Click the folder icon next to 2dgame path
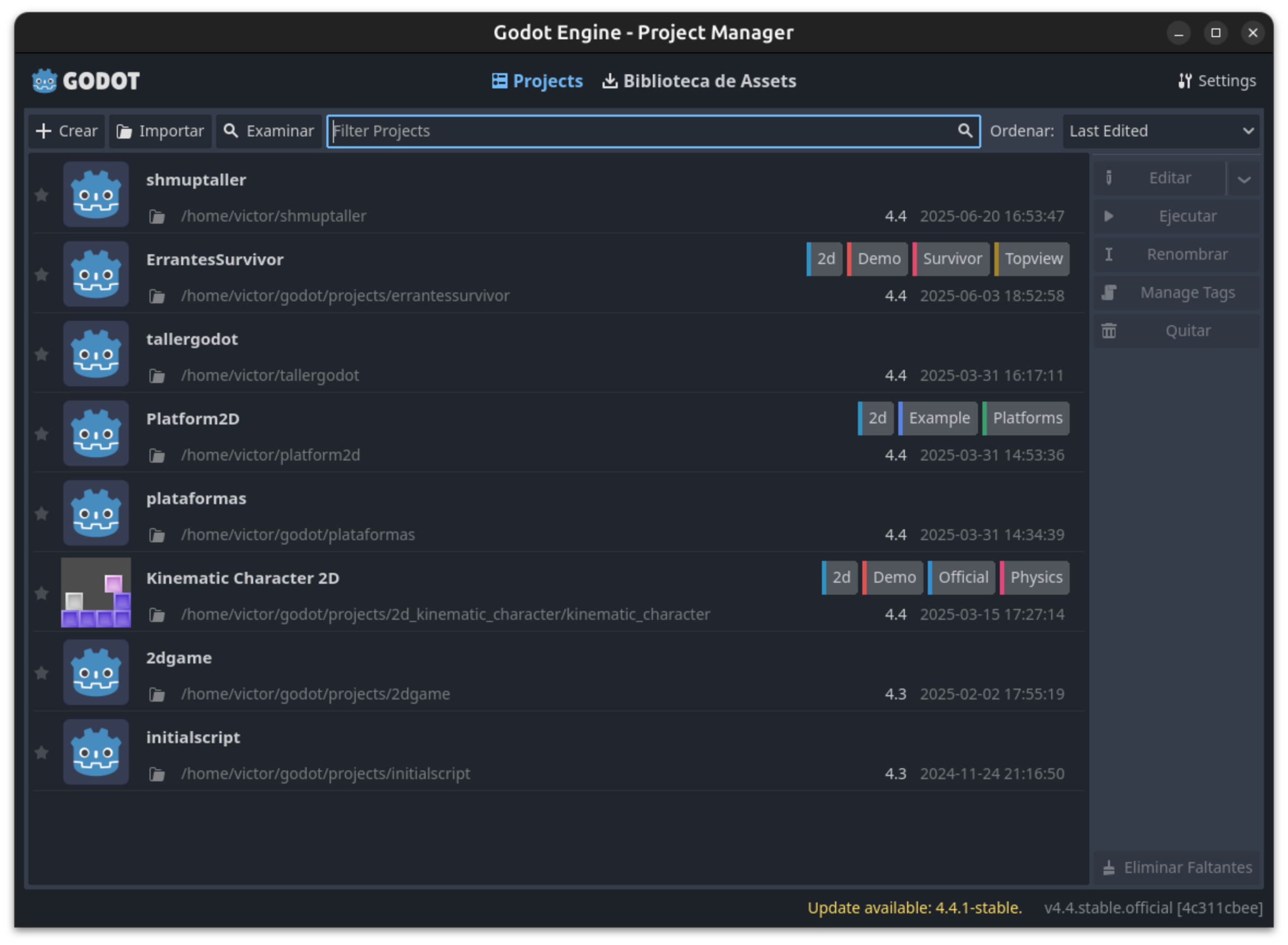This screenshot has height=945, width=1288. click(157, 695)
